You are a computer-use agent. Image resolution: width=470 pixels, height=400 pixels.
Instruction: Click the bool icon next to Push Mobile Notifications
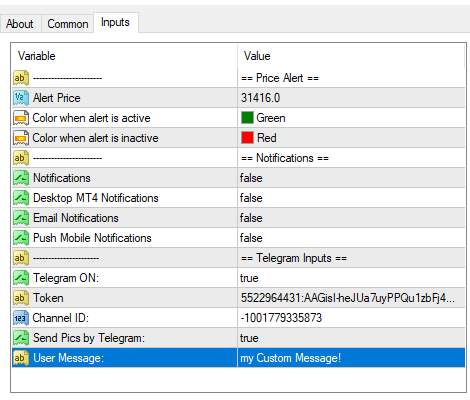pyautogui.click(x=21, y=238)
